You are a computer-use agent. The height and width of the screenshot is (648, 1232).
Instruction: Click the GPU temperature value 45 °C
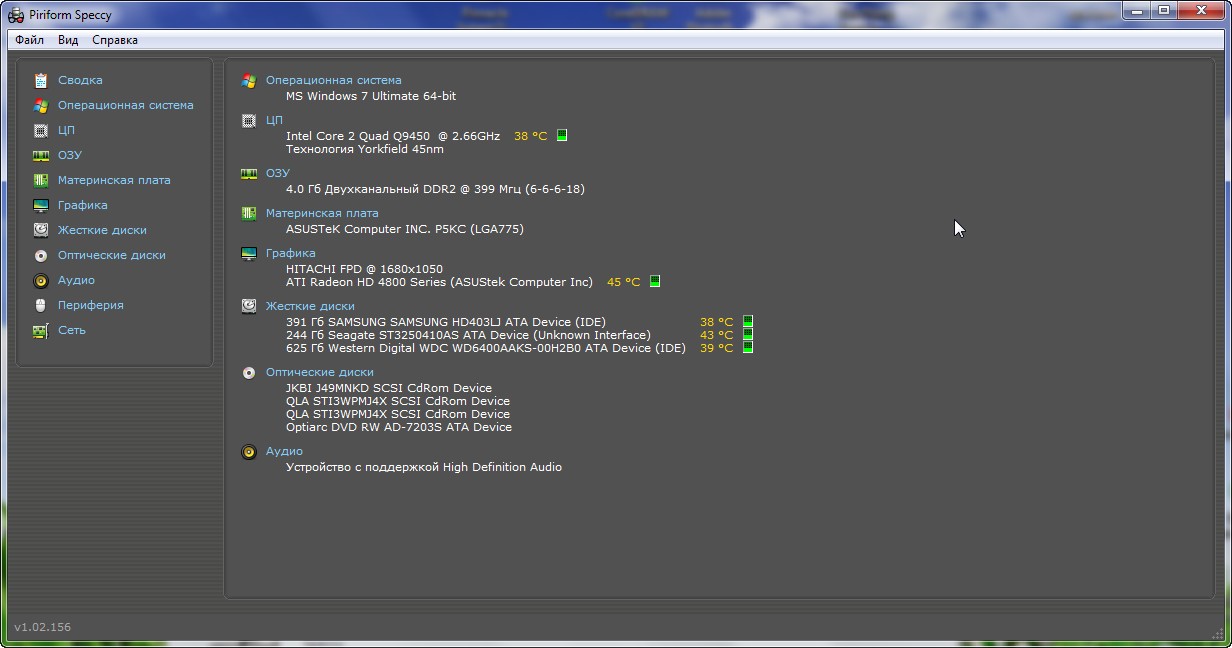tap(624, 282)
